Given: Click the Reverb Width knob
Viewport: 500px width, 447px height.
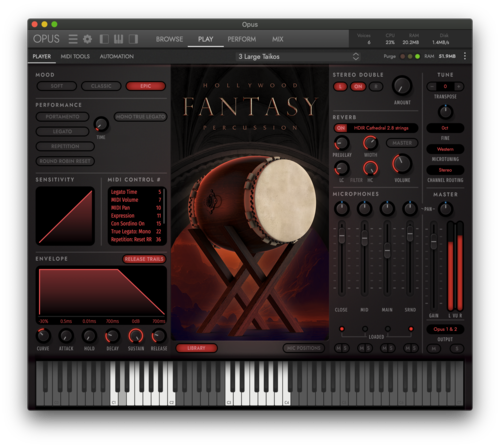Looking at the screenshot, I should point(370,143).
